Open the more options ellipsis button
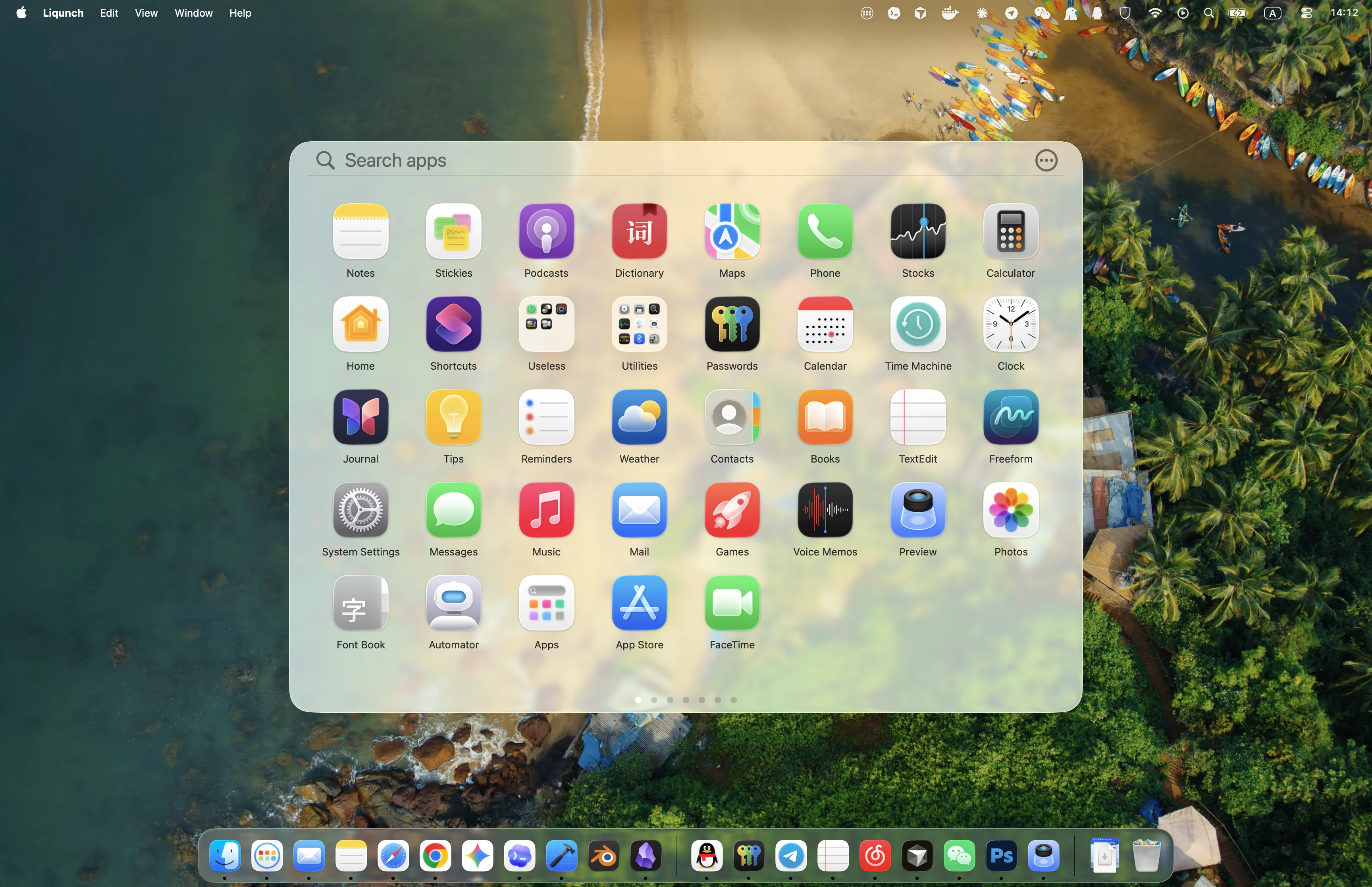This screenshot has width=1372, height=887. [1046, 160]
